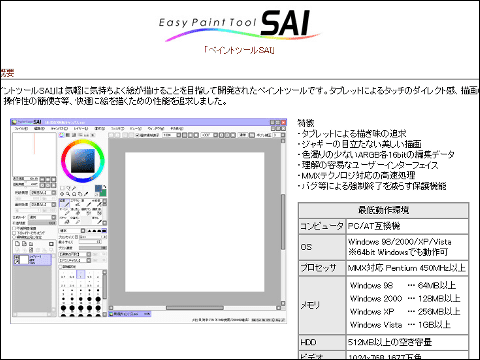Image resolution: width=480 pixels, height=360 pixels.
Task: Show the scratchpad panel icon
Action: click(92, 135)
